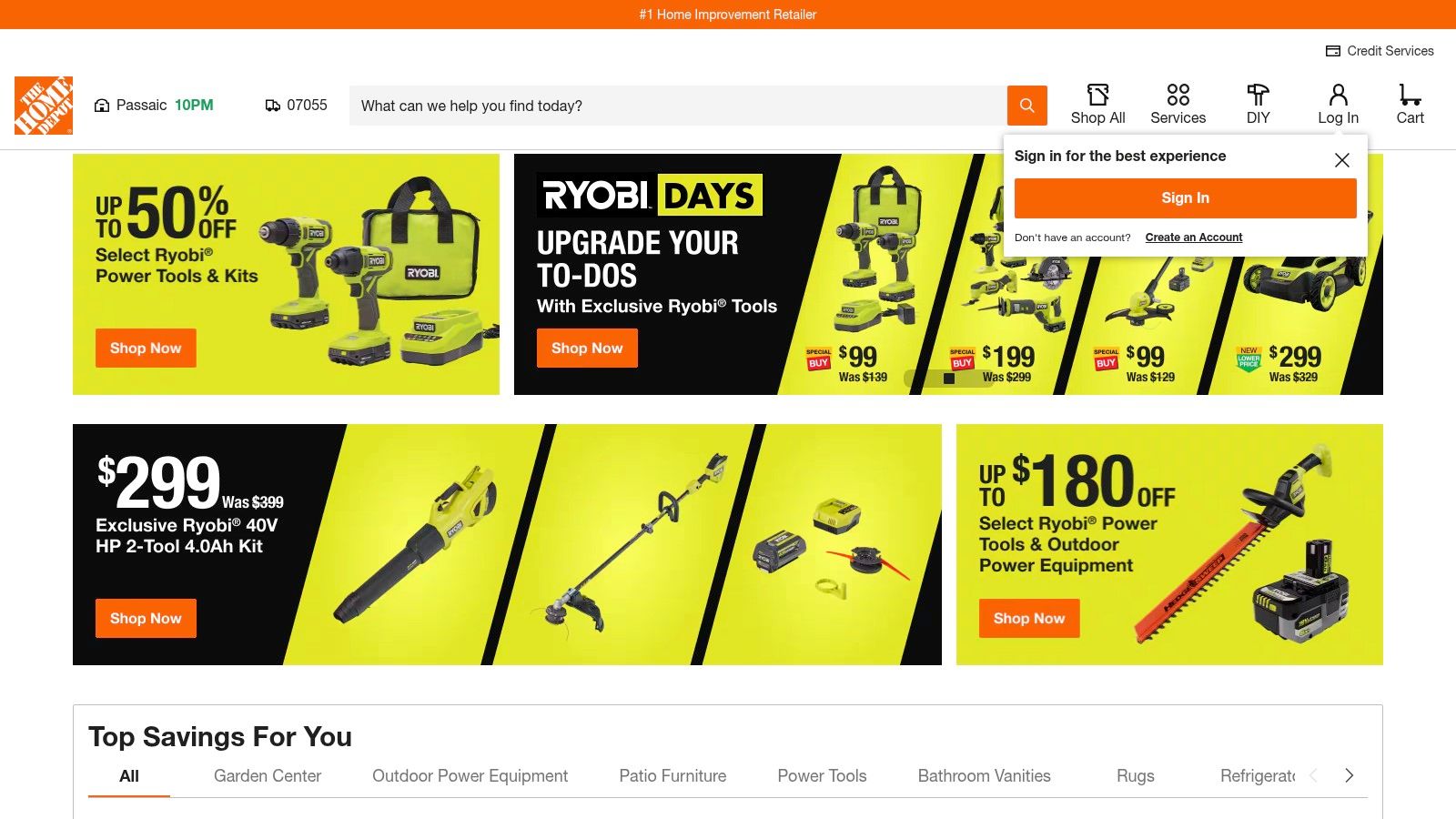Open the Create an Account link

click(x=1194, y=238)
